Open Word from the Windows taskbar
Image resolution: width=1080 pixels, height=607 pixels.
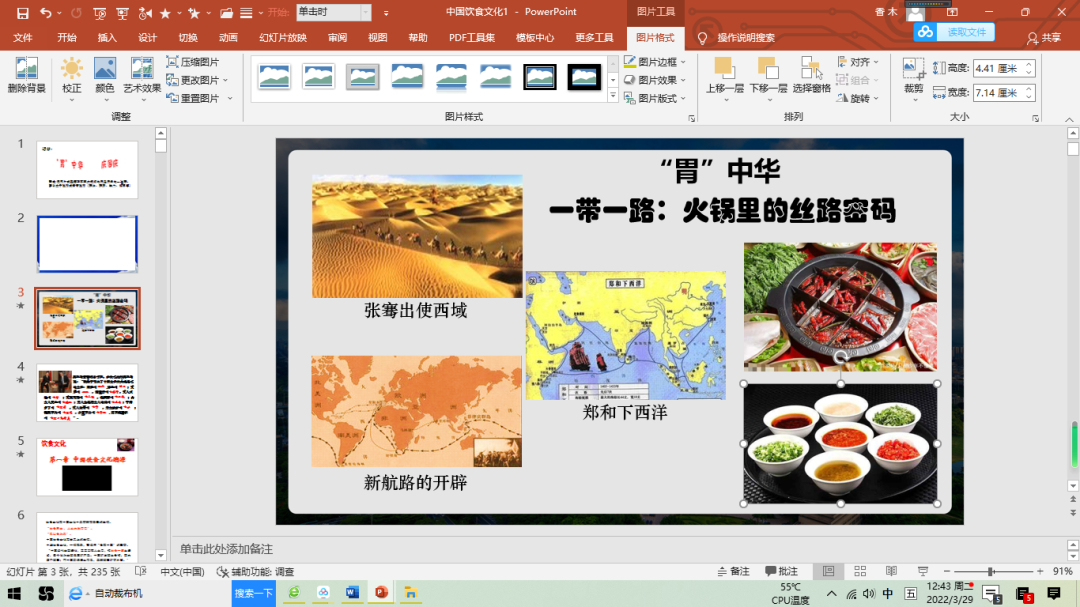coord(352,593)
